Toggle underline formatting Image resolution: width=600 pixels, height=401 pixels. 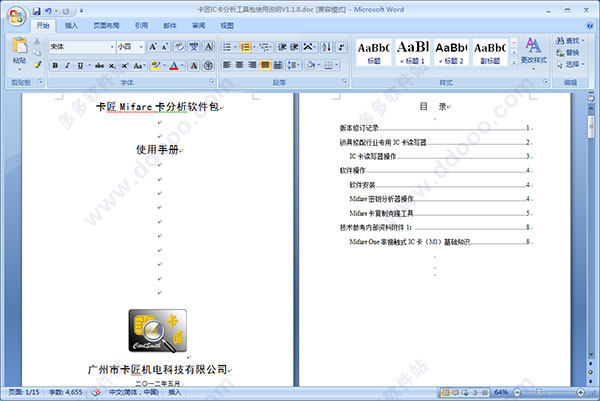80,65
